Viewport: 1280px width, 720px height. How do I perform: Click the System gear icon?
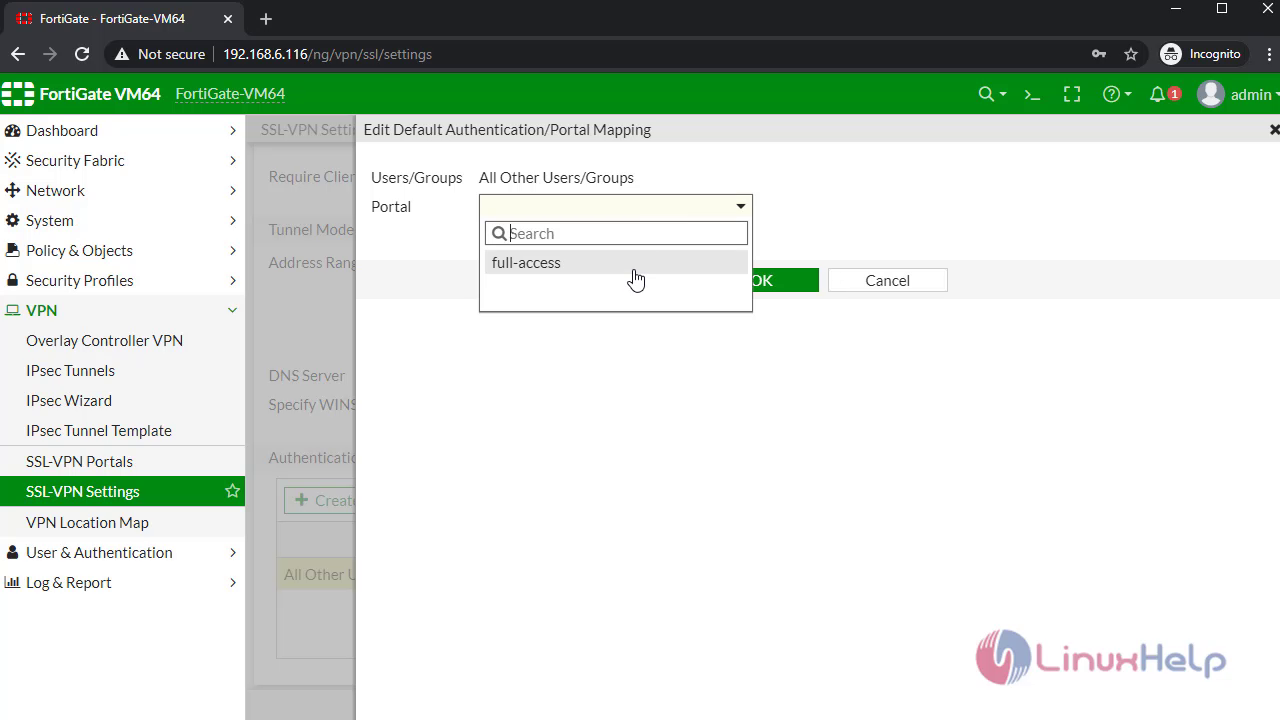click(13, 220)
